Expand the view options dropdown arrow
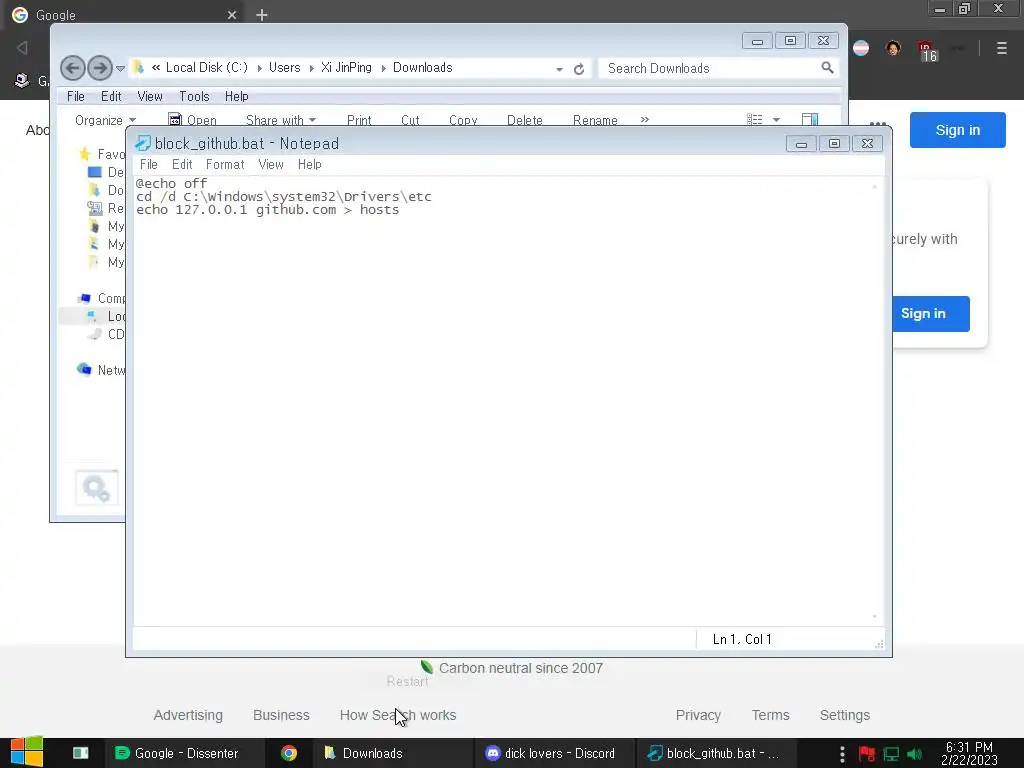1024x768 pixels. click(x=776, y=120)
